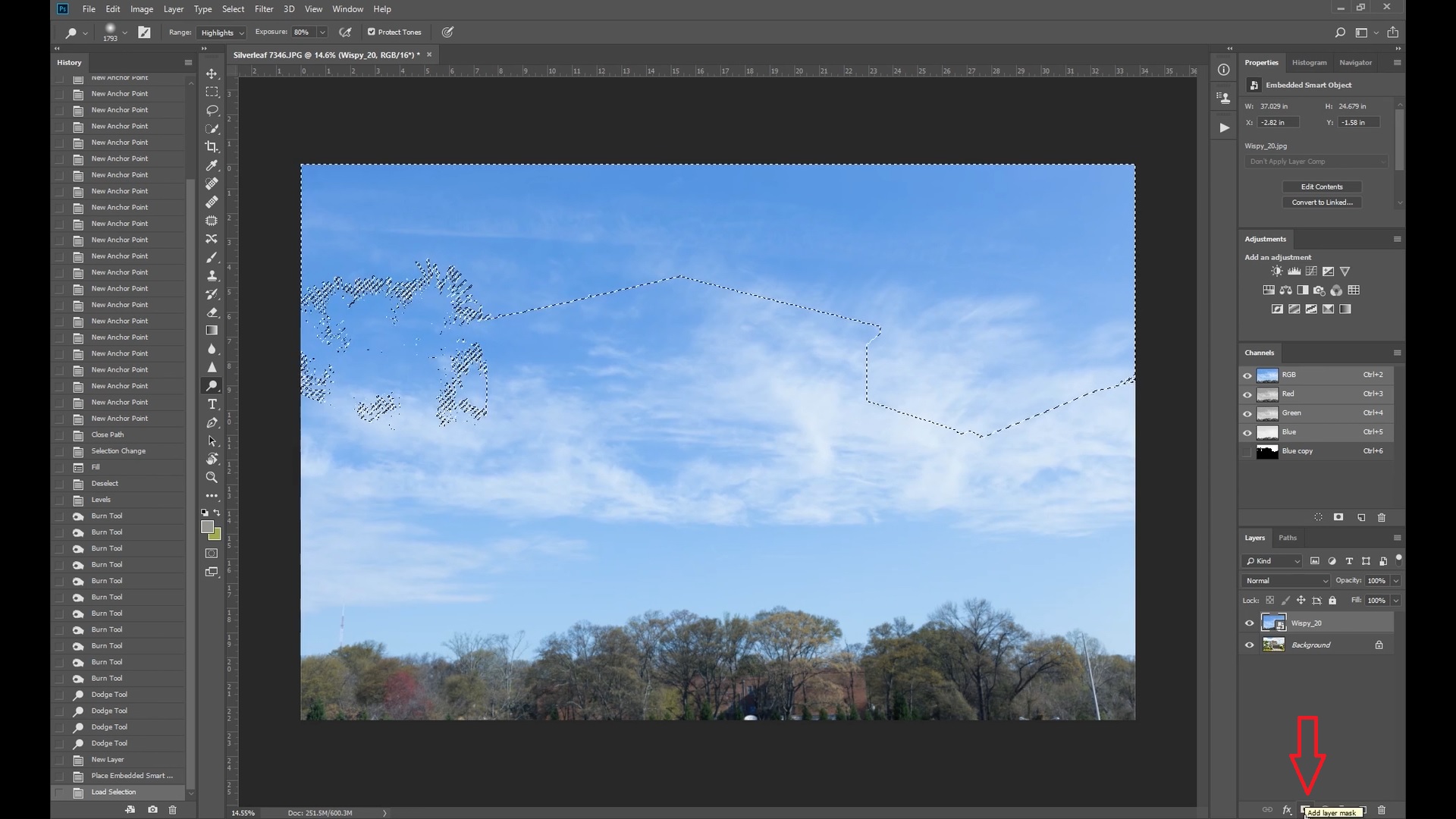Click the background color swatch
The image size is (1456, 819).
[217, 536]
